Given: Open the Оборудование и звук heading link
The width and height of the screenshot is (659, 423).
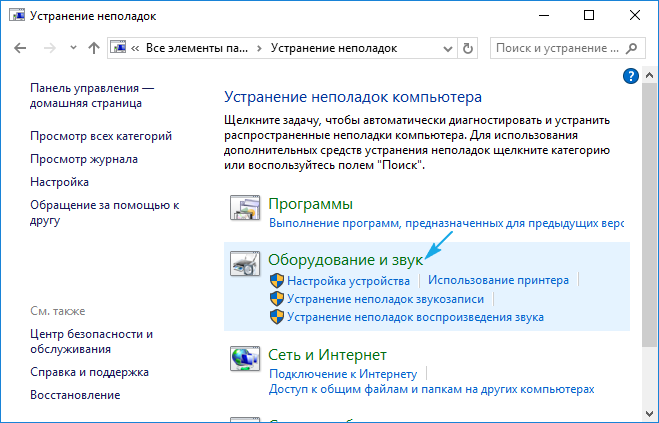Looking at the screenshot, I should 345,259.
